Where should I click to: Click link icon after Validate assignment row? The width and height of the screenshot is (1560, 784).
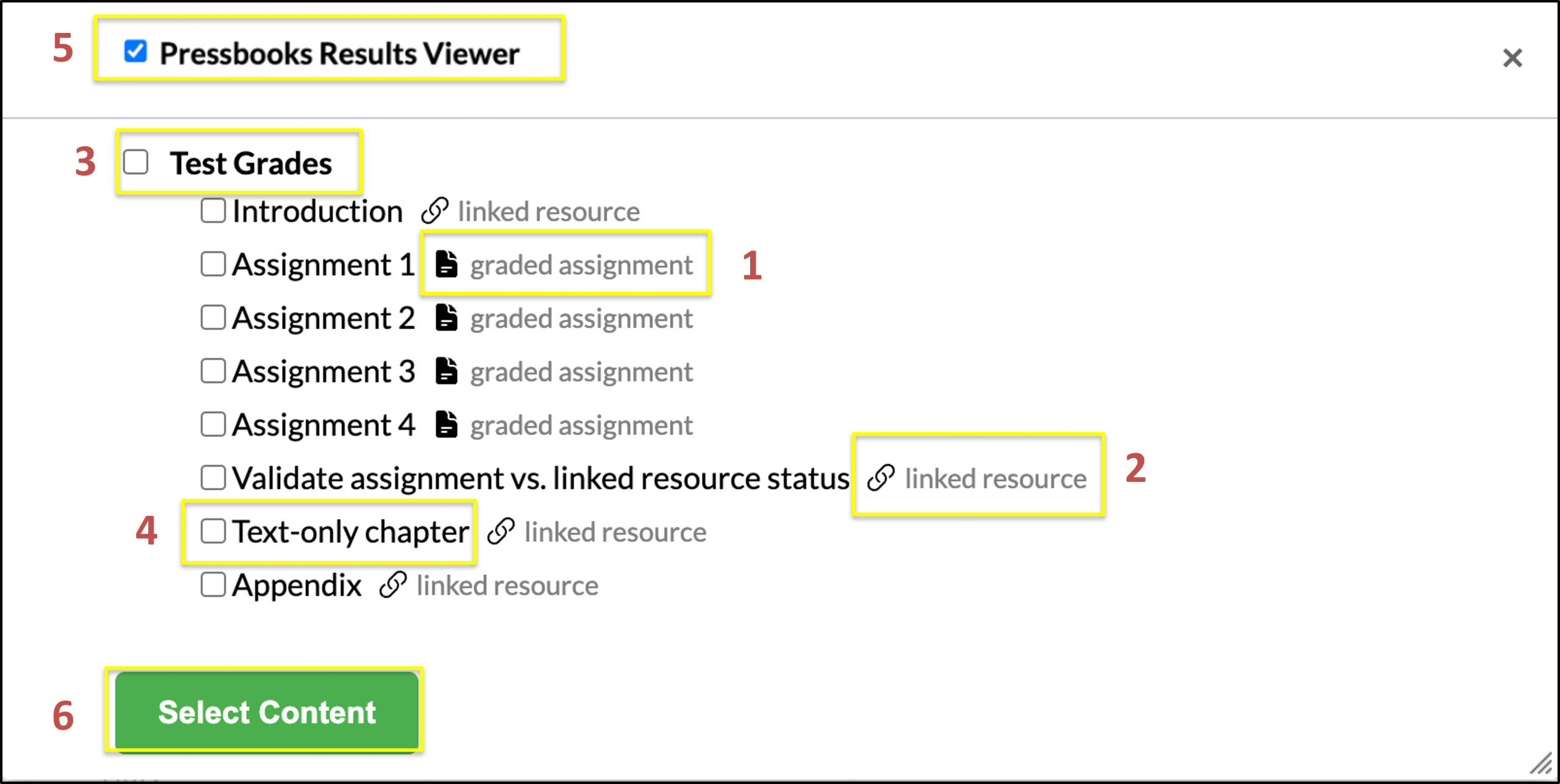(881, 478)
